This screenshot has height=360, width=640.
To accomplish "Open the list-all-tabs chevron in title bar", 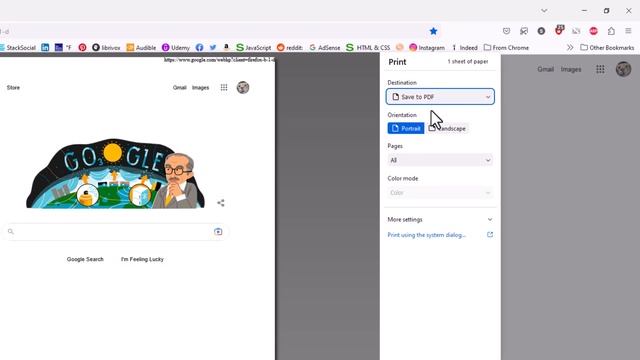I will click(544, 11).
